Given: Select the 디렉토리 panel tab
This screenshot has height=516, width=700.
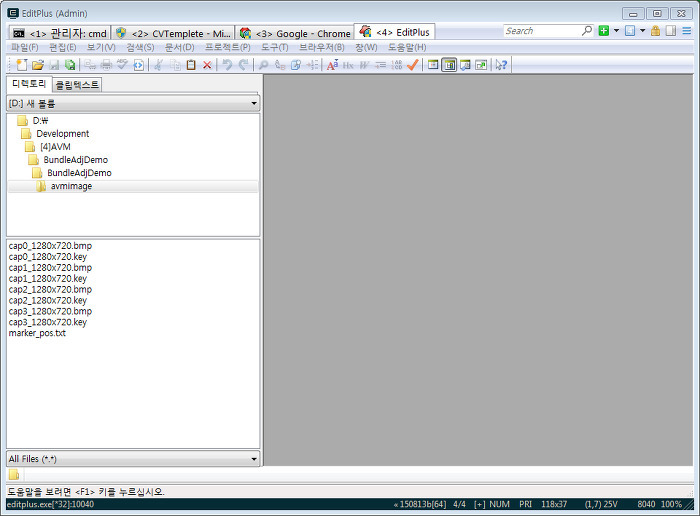Looking at the screenshot, I should (x=29, y=84).
